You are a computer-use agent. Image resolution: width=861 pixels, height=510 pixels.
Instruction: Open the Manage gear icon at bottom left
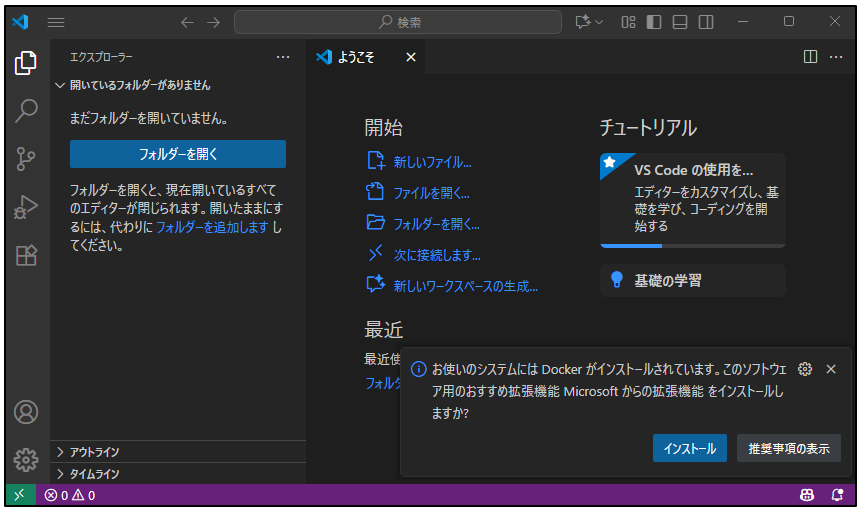26,459
